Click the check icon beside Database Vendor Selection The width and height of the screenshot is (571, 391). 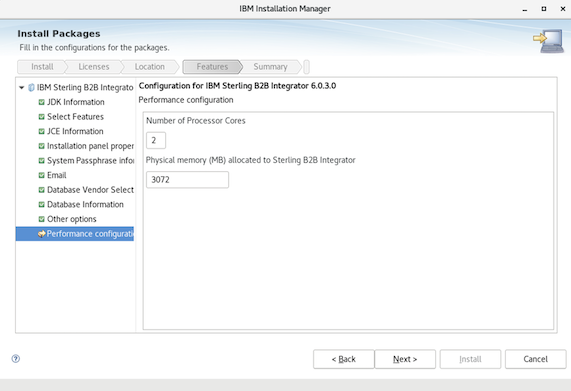pos(42,190)
